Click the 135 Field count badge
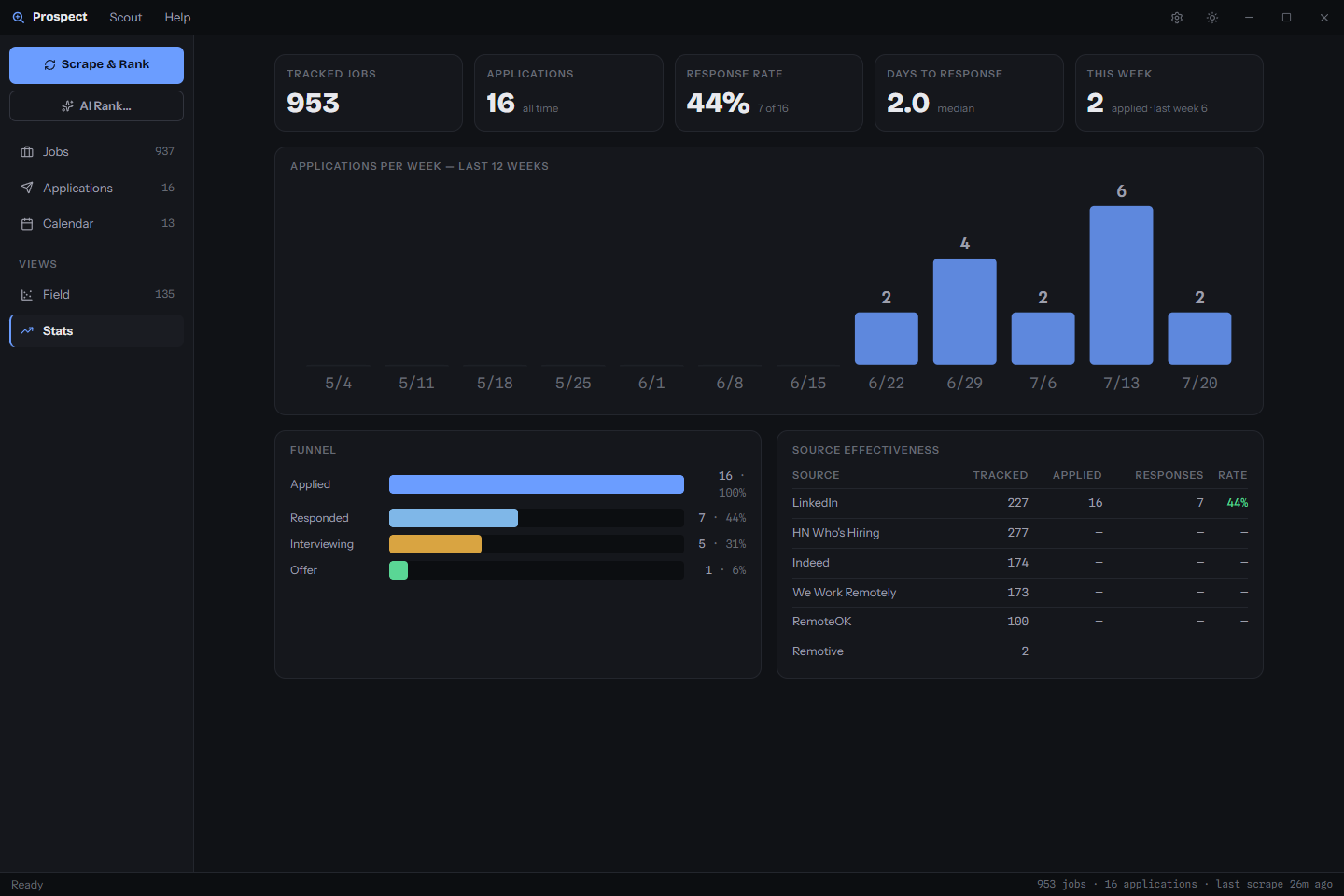The height and width of the screenshot is (896, 1344). point(165,294)
